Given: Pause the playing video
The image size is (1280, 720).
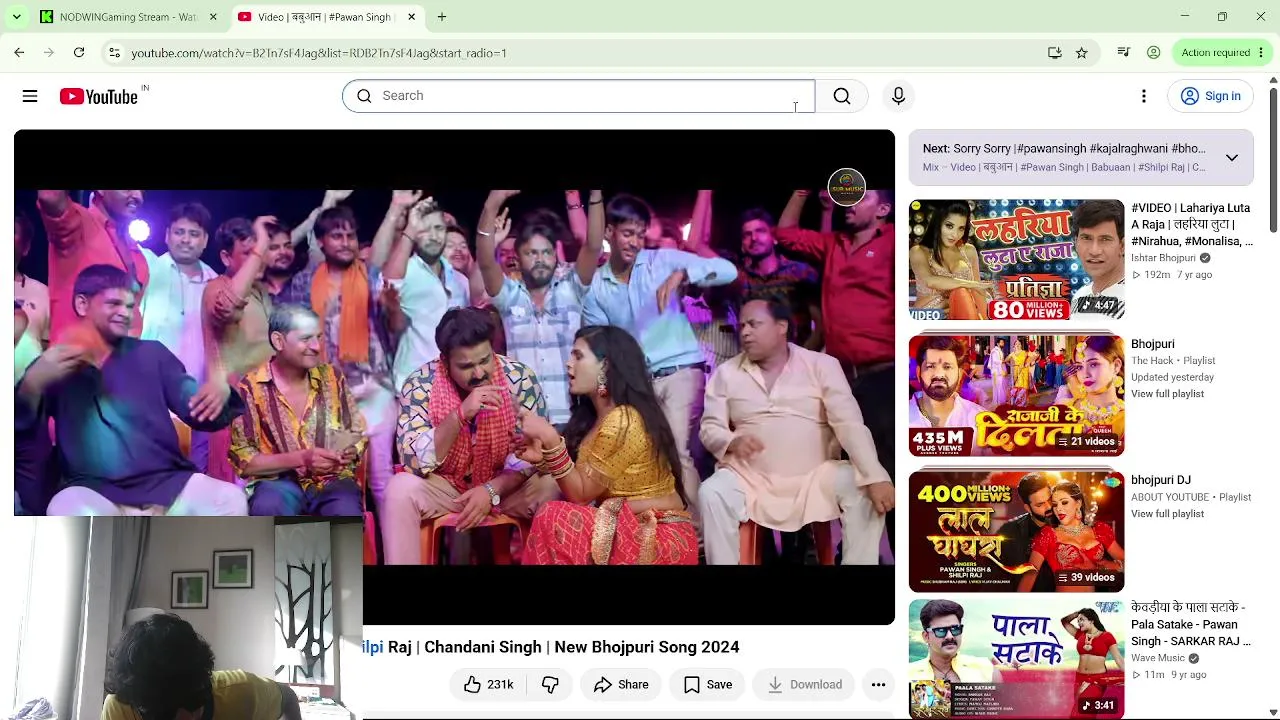Looking at the screenshot, I should (x=454, y=377).
